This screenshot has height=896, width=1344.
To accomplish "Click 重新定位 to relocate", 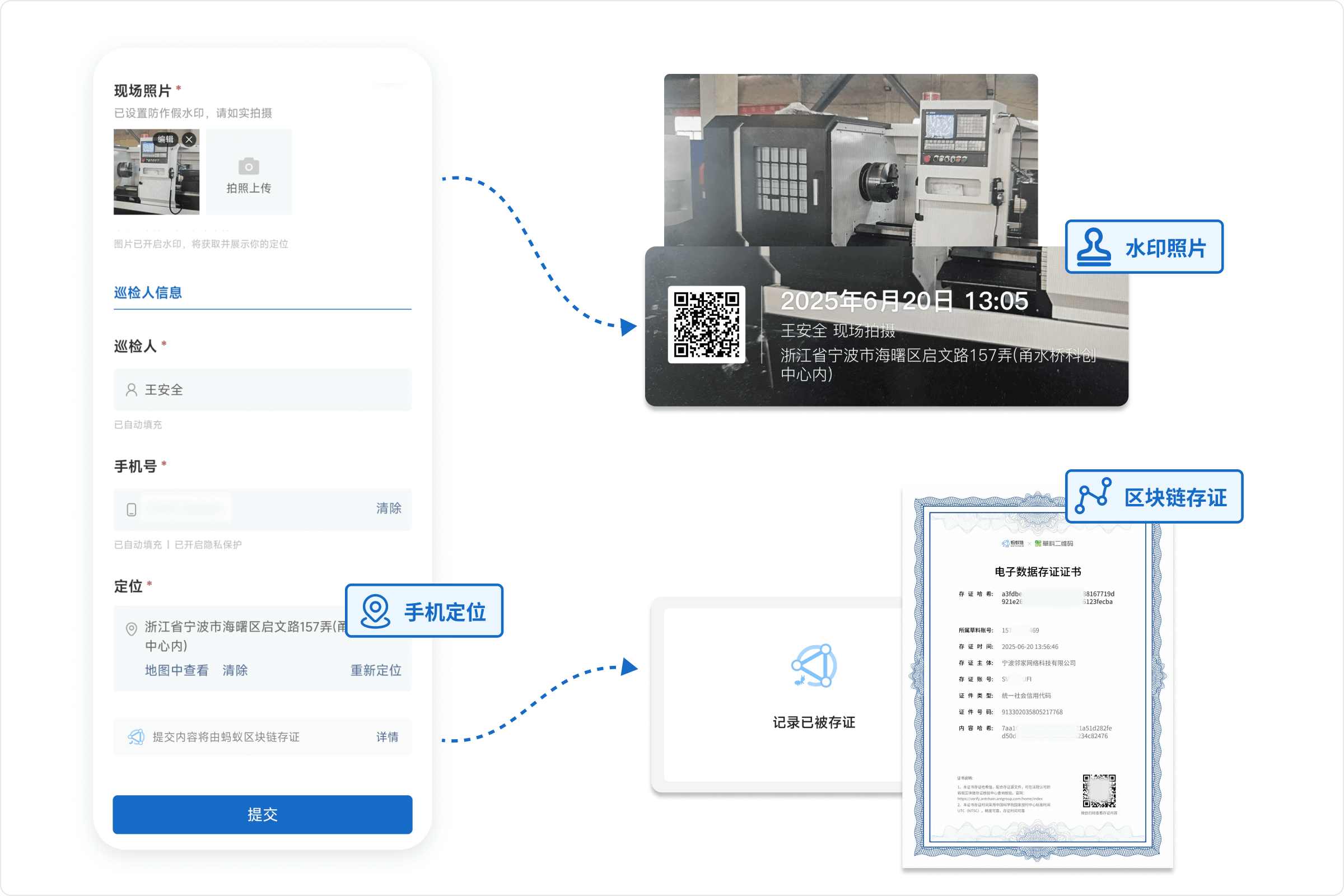I will coord(375,670).
